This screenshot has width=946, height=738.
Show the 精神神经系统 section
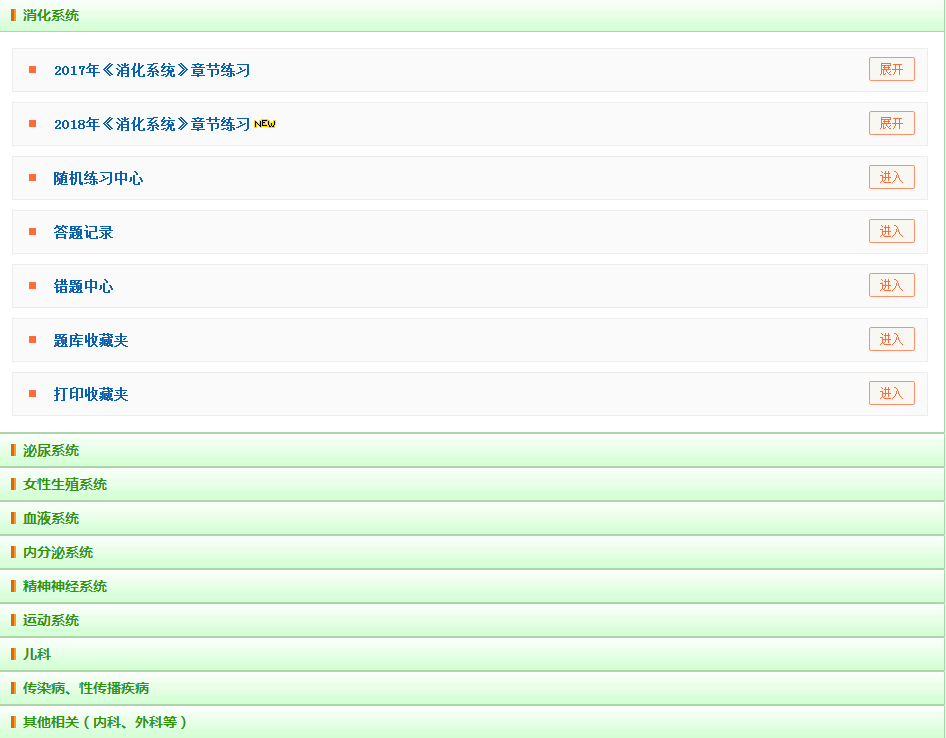tap(65, 586)
